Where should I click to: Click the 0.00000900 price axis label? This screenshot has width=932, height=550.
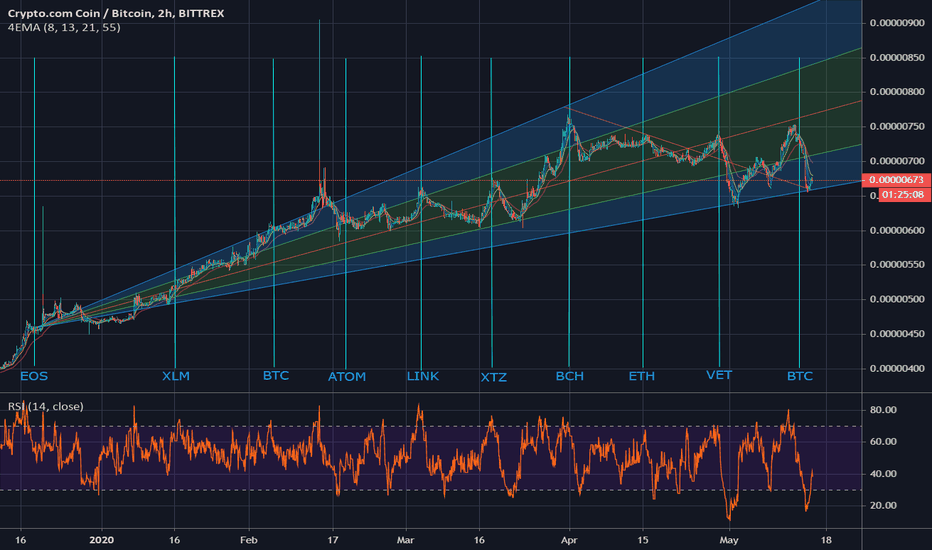pos(897,23)
